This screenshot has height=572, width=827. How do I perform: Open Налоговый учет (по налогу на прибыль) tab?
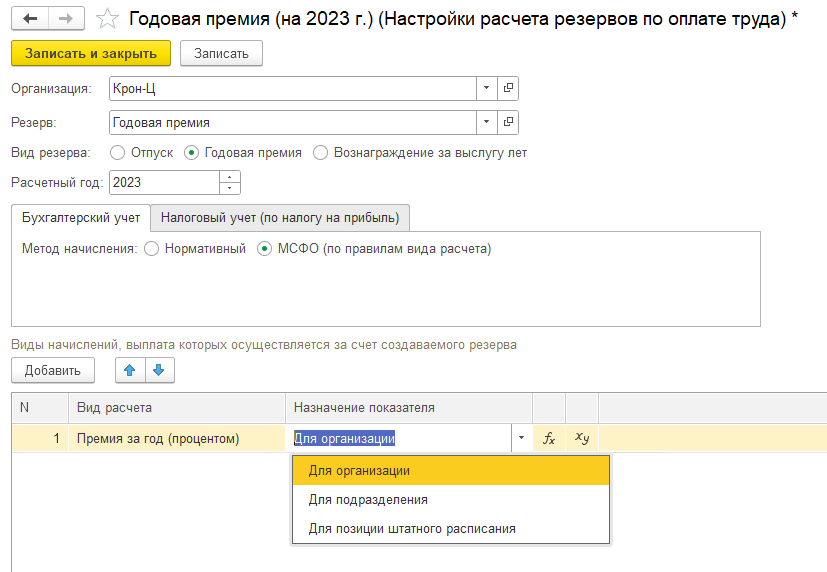point(280,218)
